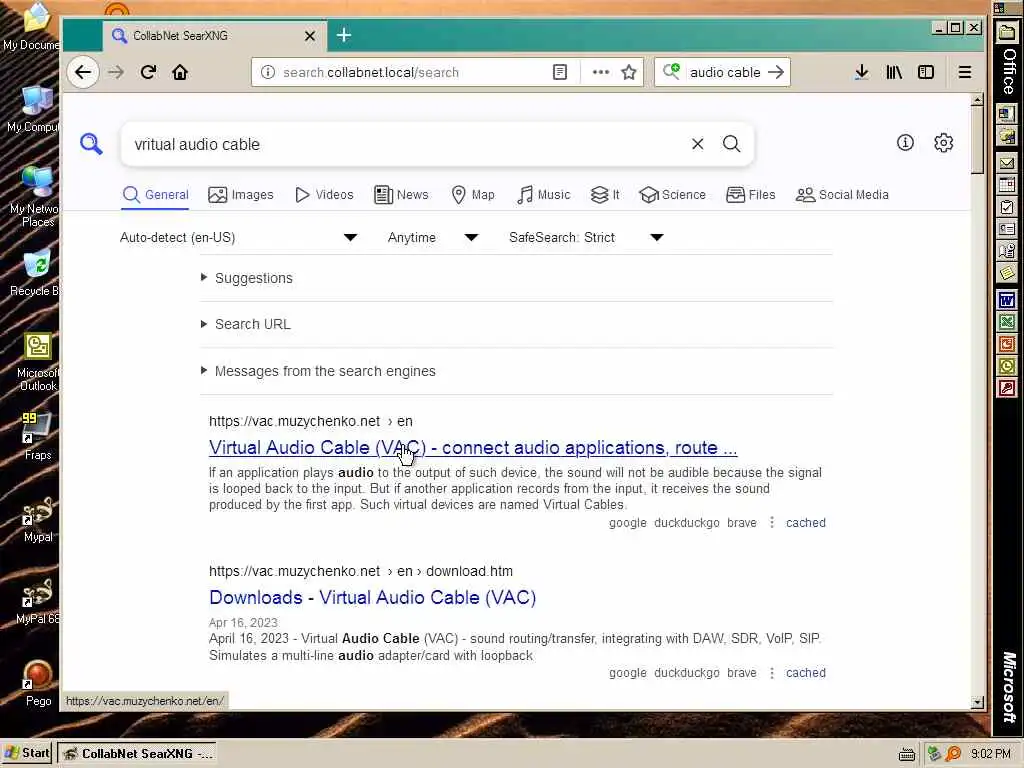Switch to the Science category tab
The image size is (1024, 768).
pyautogui.click(x=673, y=195)
